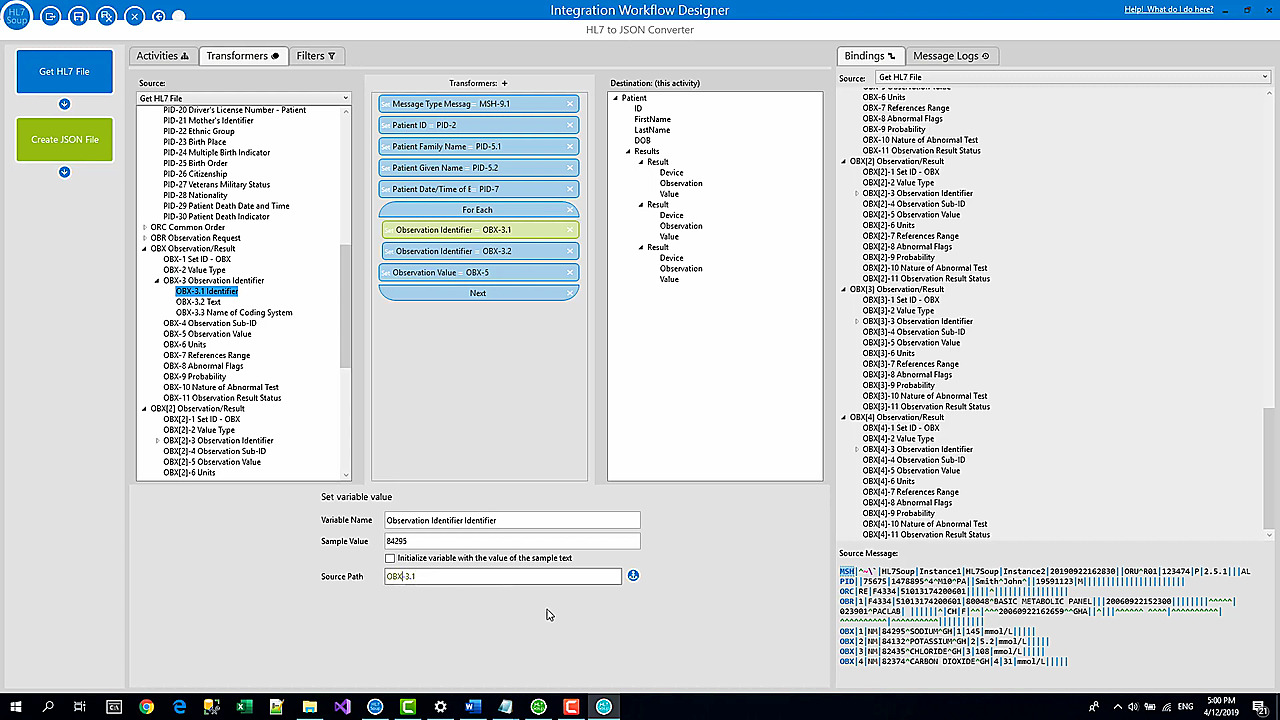Click the round X cancel toolbar icon

tap(135, 16)
